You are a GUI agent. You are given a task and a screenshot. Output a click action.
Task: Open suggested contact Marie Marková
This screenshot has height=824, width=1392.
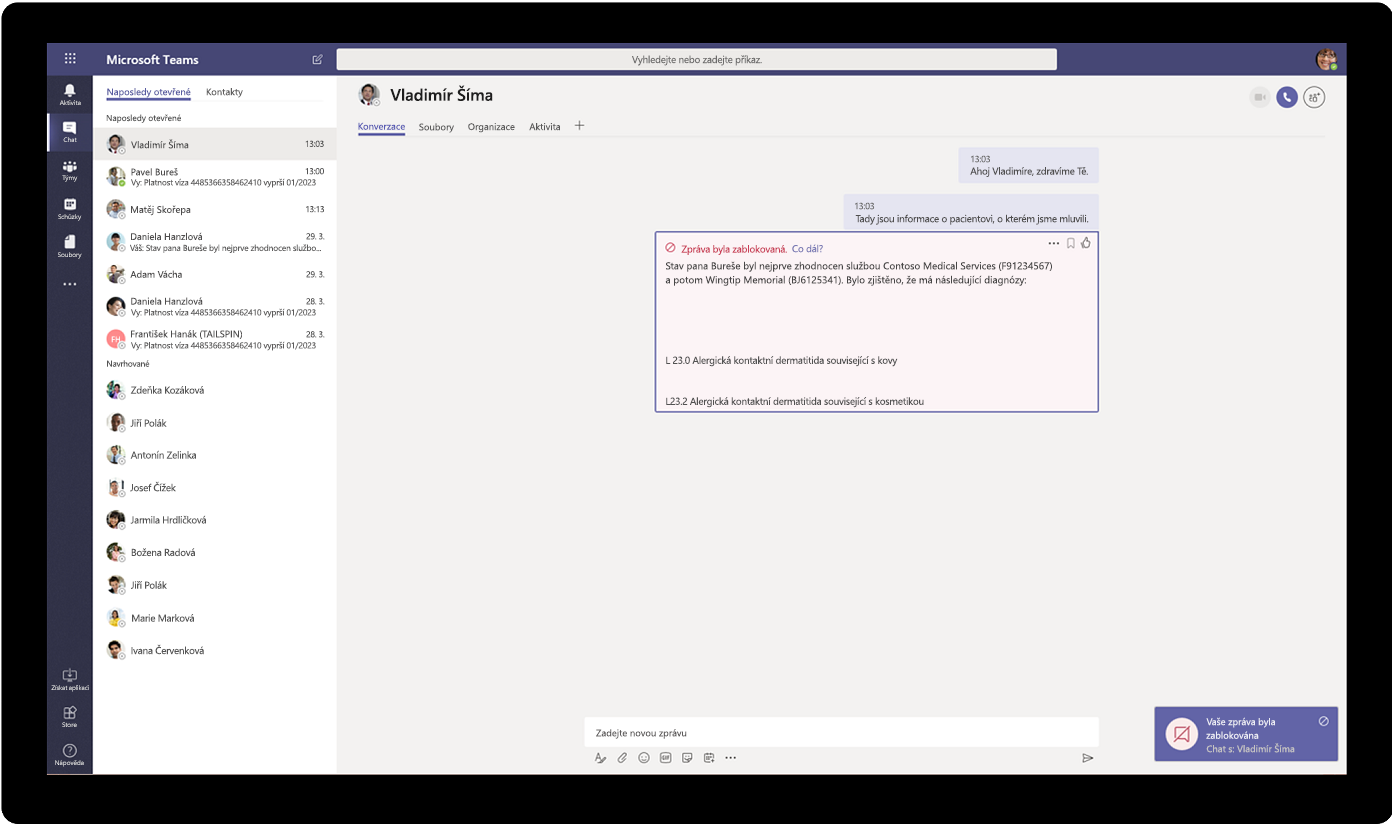click(x=215, y=618)
